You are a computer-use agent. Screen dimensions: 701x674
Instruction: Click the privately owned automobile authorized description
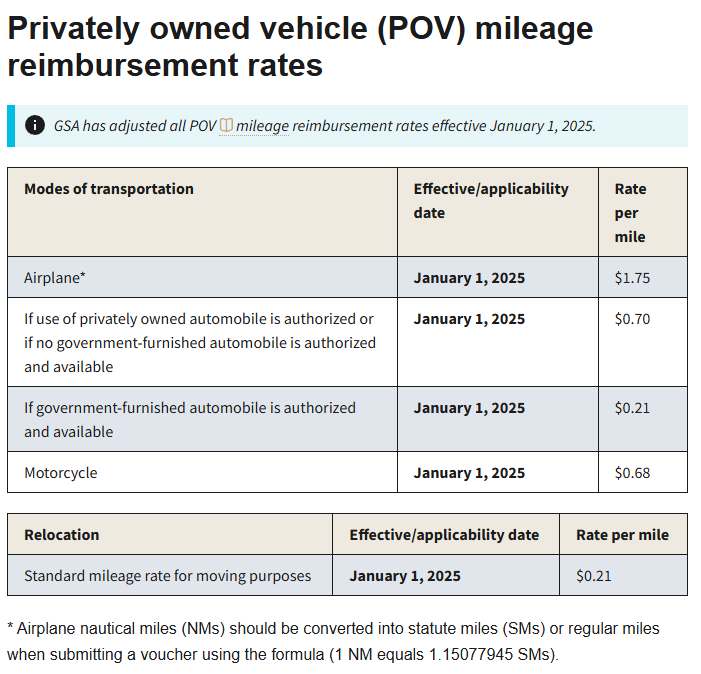click(x=200, y=343)
